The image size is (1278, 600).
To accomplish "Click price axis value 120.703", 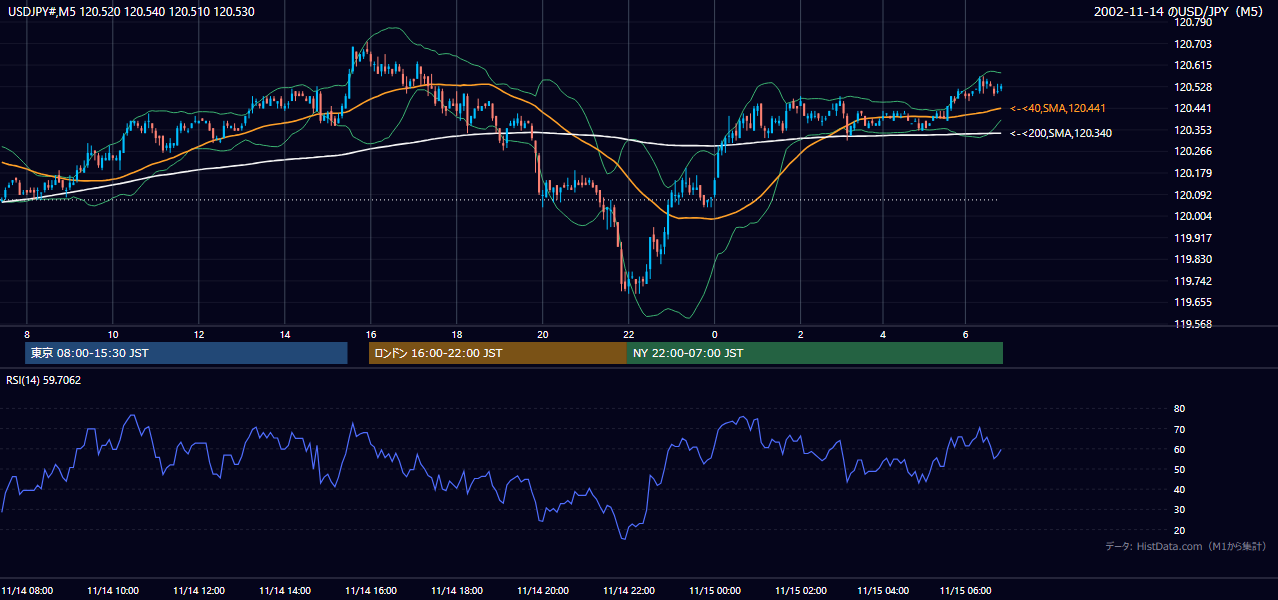I will point(1193,44).
